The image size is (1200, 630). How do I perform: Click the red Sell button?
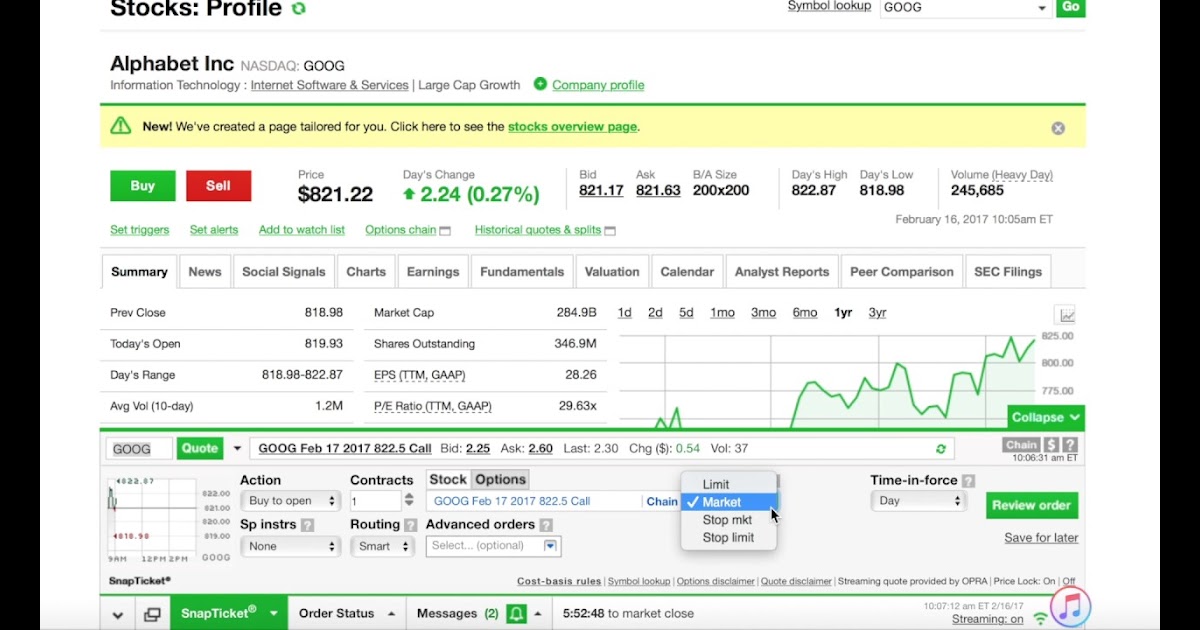pos(218,186)
